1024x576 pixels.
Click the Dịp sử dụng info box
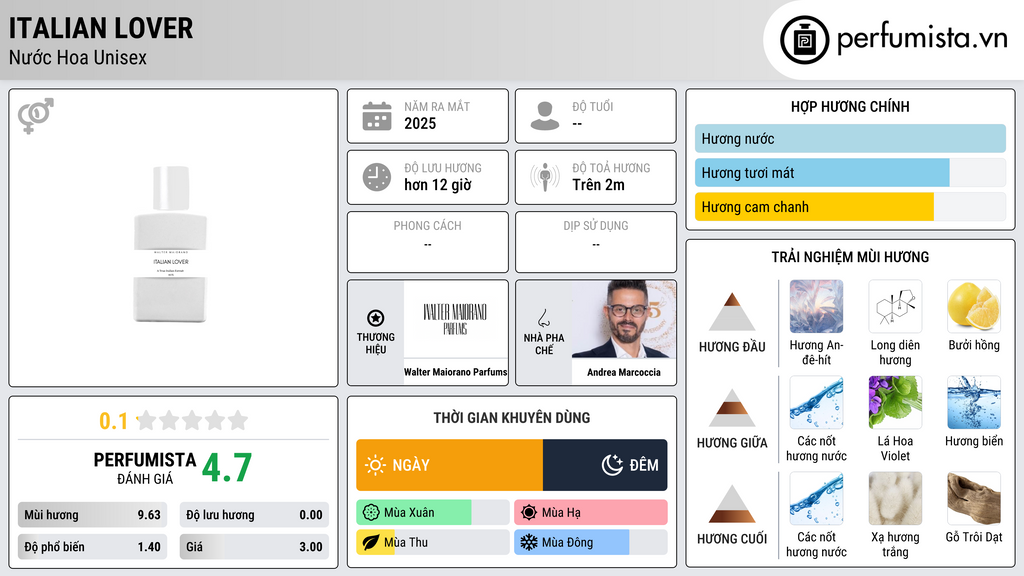[596, 242]
